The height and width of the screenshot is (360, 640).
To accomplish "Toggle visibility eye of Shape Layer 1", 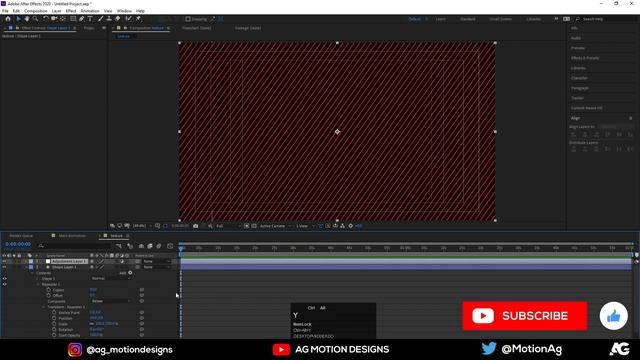I will pyautogui.click(x=4, y=267).
